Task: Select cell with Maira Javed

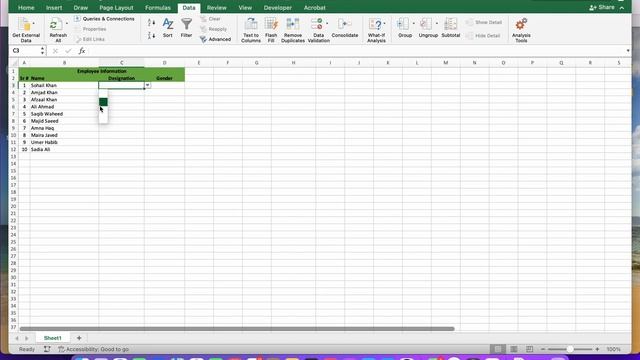Action: click(64, 135)
